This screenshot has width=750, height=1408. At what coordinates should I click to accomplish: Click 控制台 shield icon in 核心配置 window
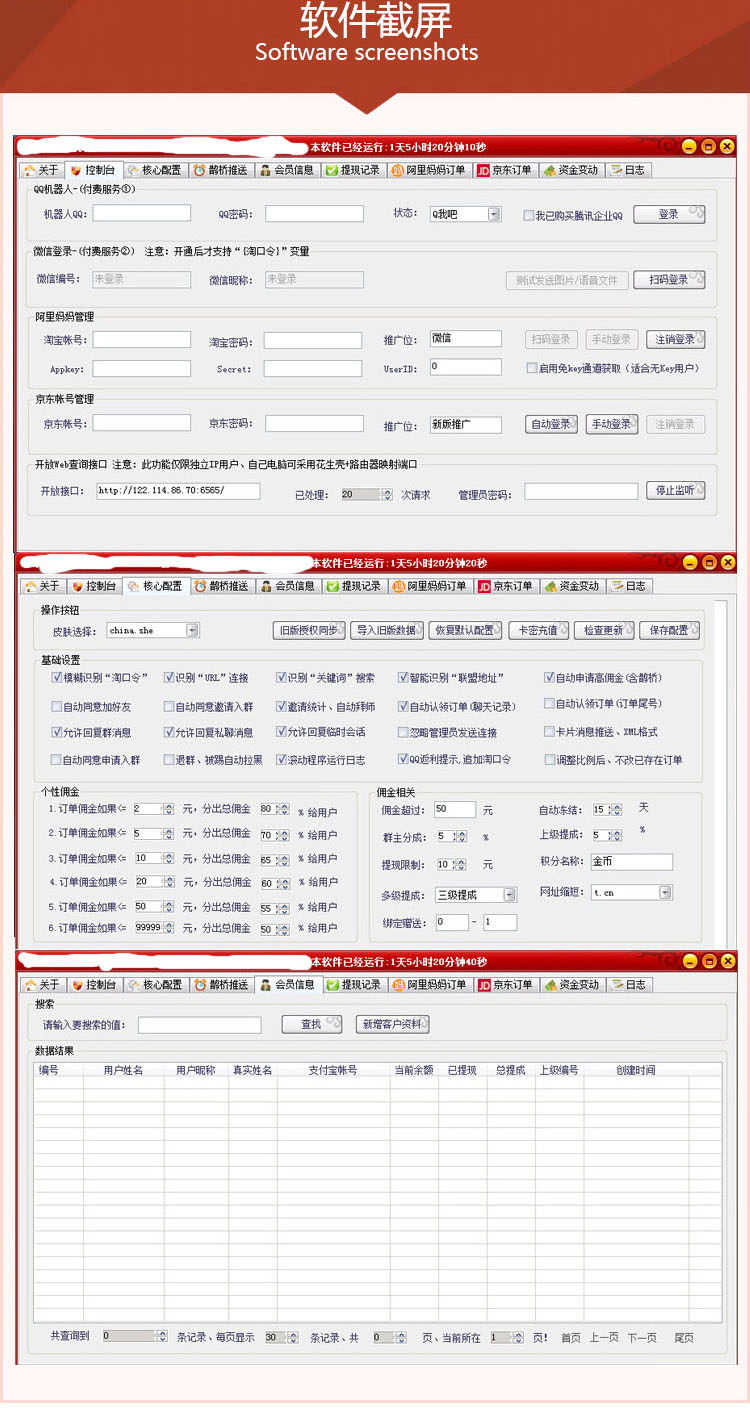pos(76,586)
